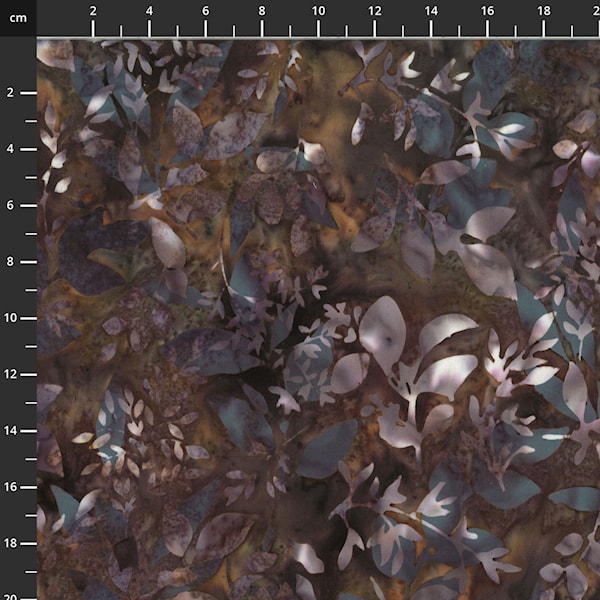
Task: Select the 4 mark on the vertical ruler
Action: pyautogui.click(x=10, y=149)
